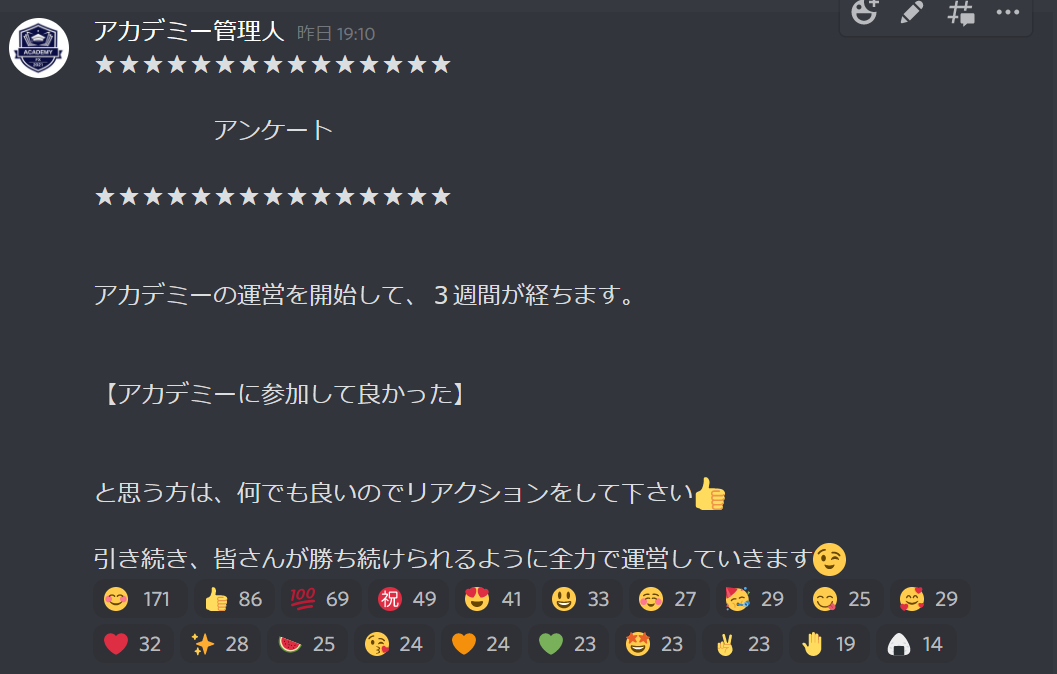Click the orange heart reaction with 24
Image resolution: width=1057 pixels, height=674 pixels.
pyautogui.click(x=481, y=644)
